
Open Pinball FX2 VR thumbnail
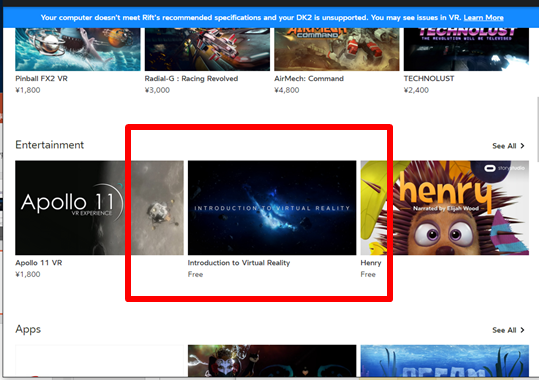78,49
